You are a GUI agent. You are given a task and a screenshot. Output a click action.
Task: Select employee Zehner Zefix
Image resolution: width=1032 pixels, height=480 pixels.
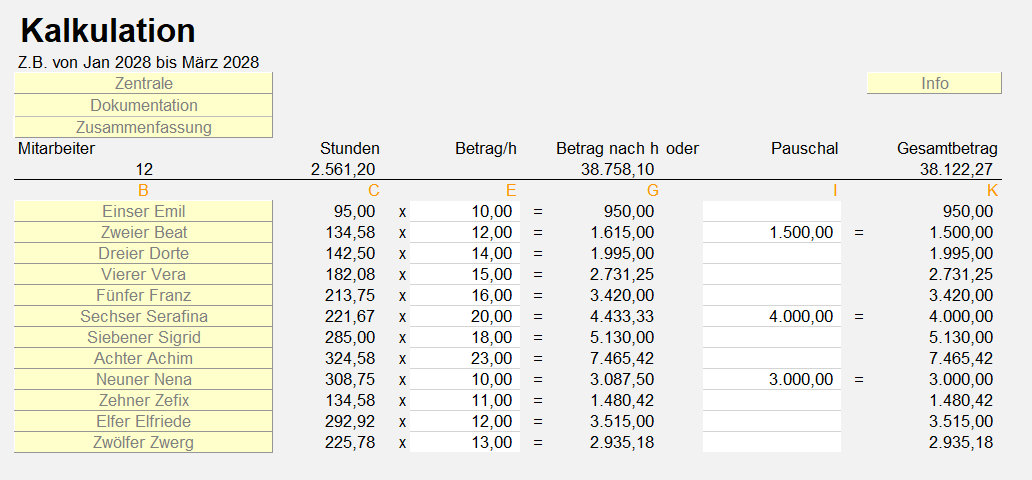(x=143, y=400)
